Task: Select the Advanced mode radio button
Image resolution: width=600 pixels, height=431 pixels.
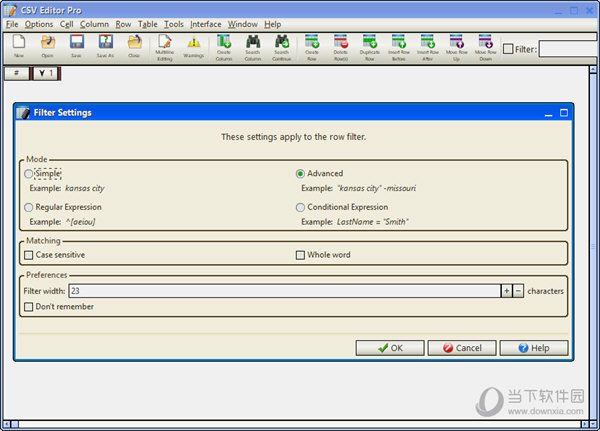Action: click(300, 174)
